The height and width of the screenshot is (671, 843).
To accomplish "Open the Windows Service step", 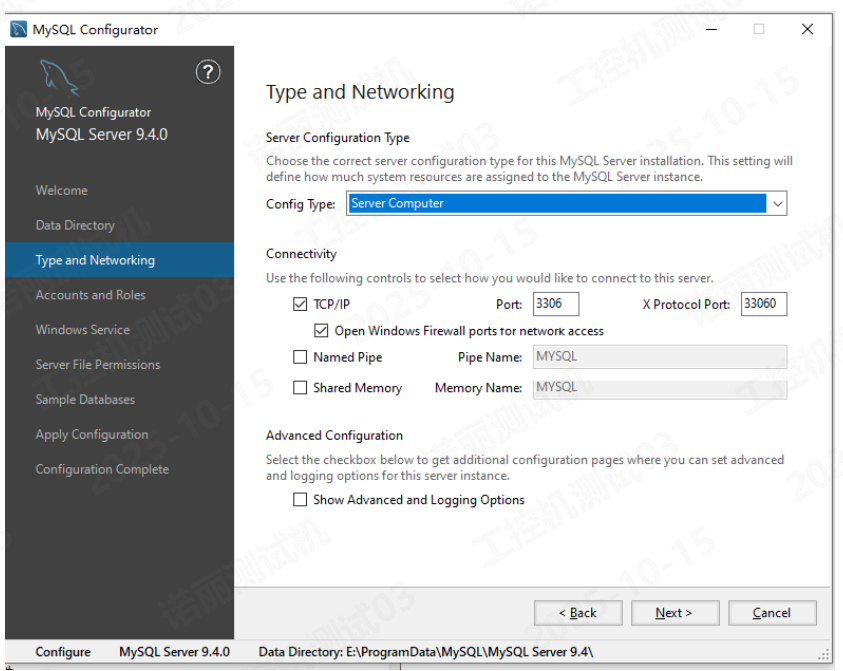I will pos(83,330).
